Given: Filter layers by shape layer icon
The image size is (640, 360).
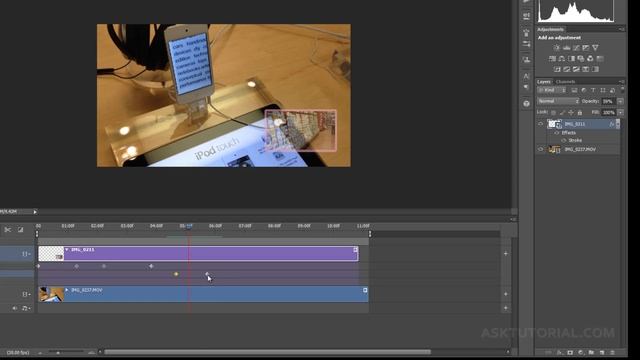Looking at the screenshot, I should click(603, 90).
